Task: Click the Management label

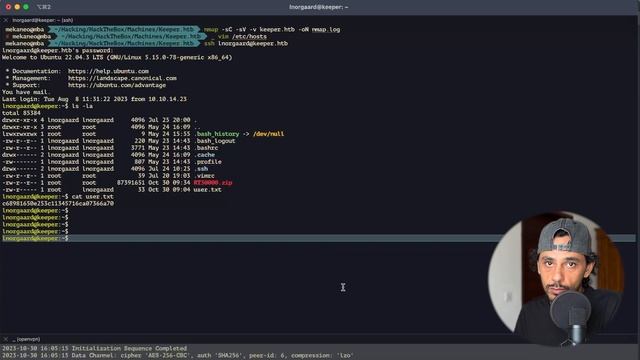Action: coord(31,78)
